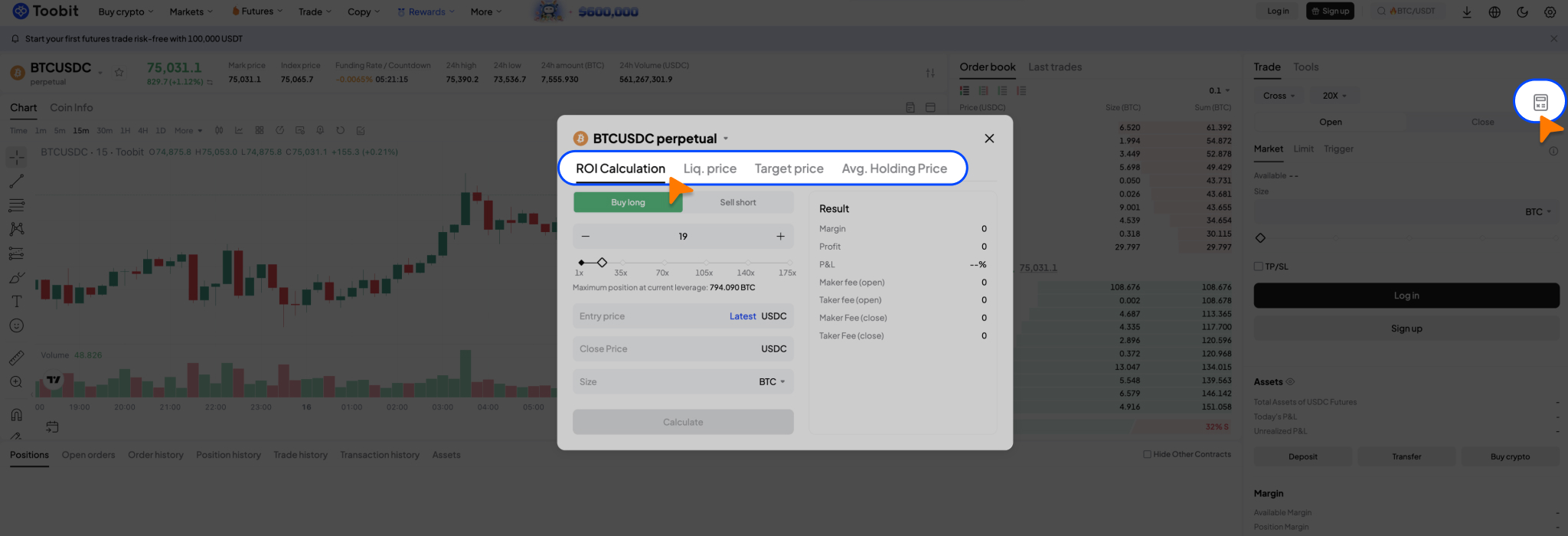Open the settings gear icon
Viewport: 1568px width, 536px height.
1550,12
